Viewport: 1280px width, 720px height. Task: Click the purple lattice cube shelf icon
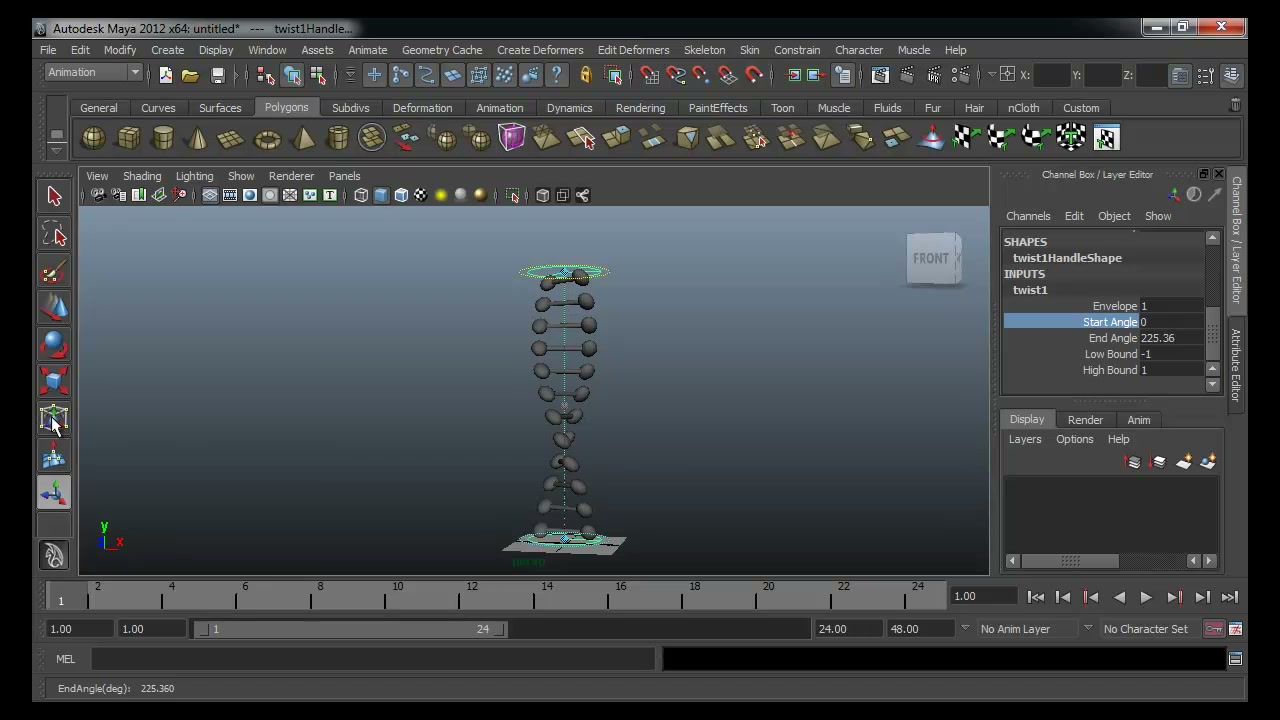tap(511, 137)
